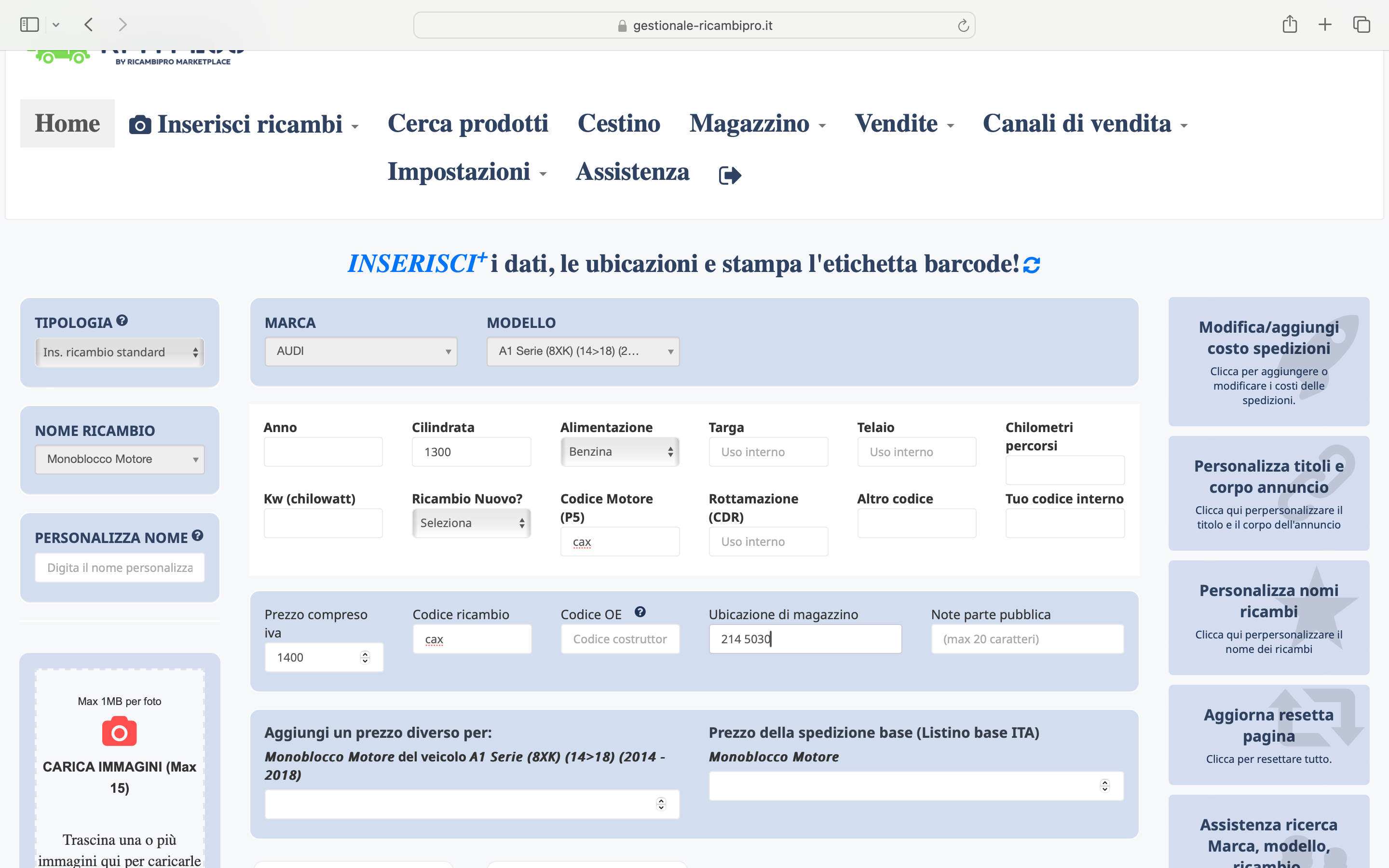The width and height of the screenshot is (1389, 868).
Task: Click the Prezzo della spedizione base stepper arrows
Action: 1105,786
